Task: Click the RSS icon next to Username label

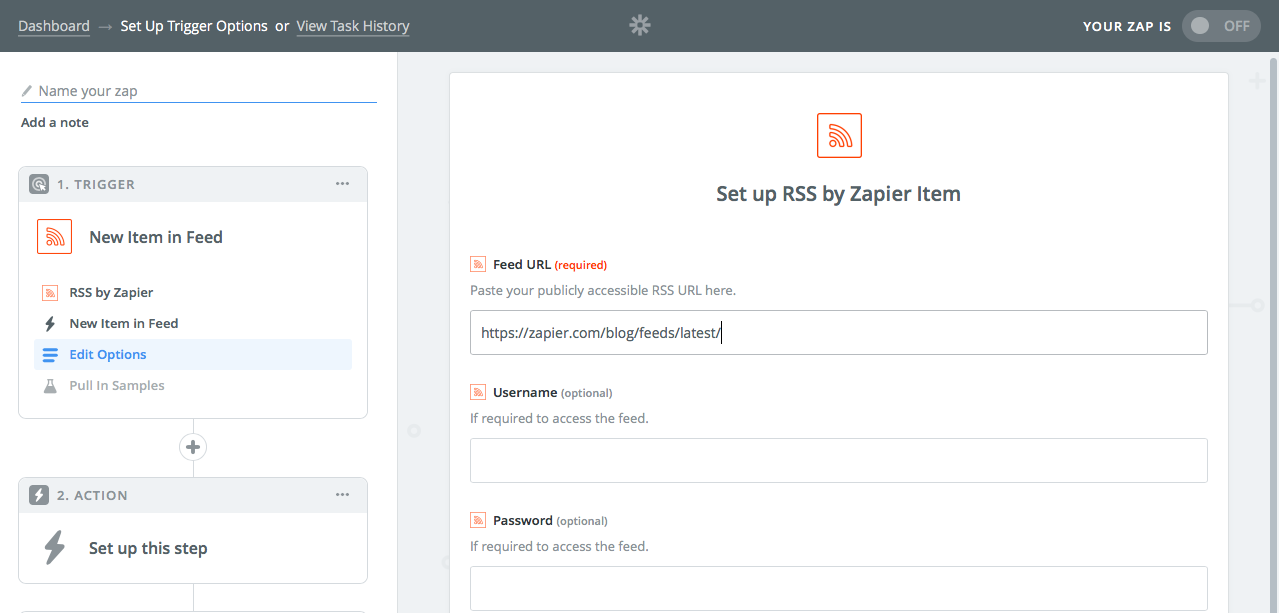Action: 478,392
